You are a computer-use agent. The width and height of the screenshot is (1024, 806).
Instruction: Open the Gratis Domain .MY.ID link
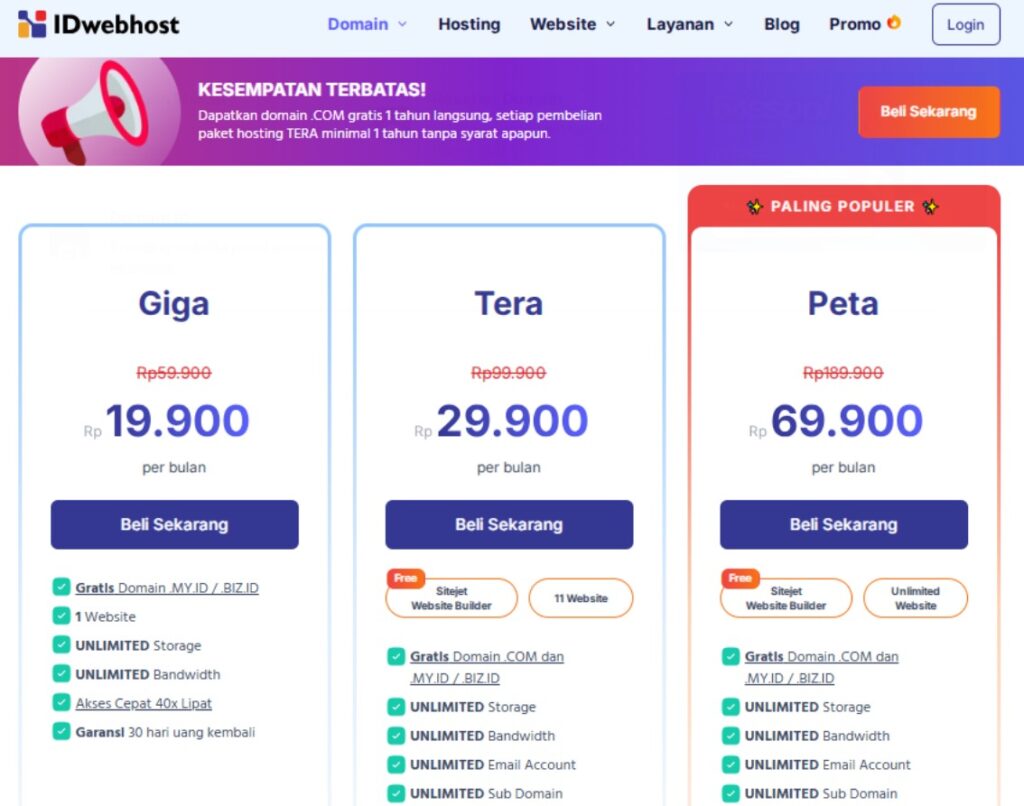pyautogui.click(x=163, y=587)
